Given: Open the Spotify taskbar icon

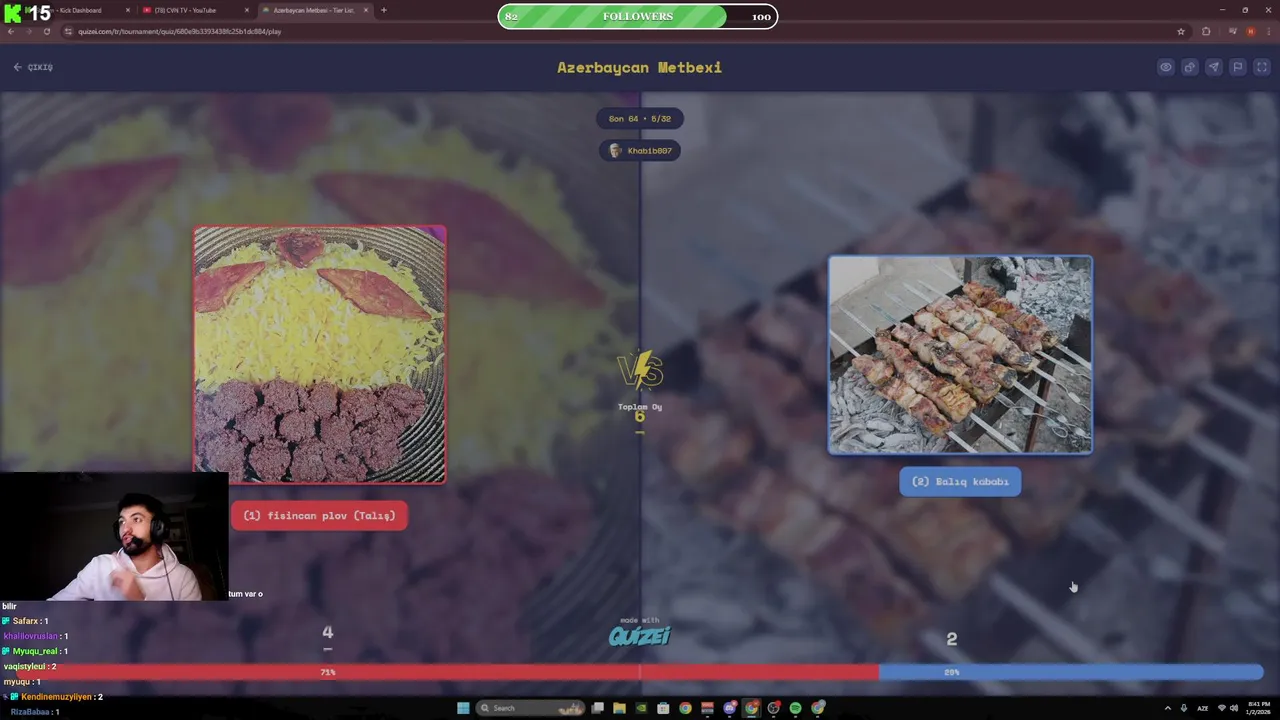Looking at the screenshot, I should coord(795,708).
